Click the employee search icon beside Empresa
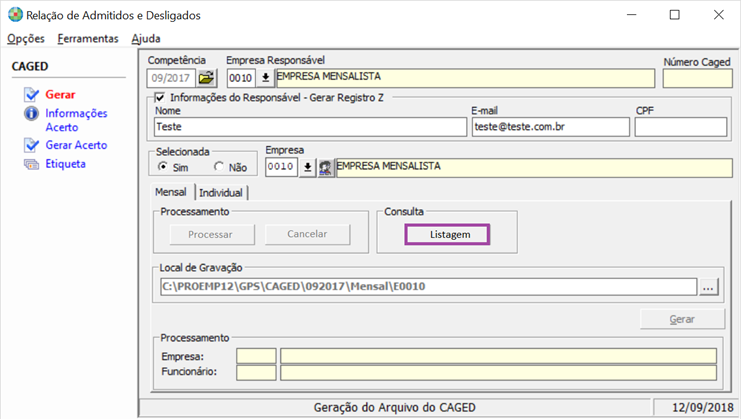Image resolution: width=741 pixels, height=419 pixels. pos(325,168)
